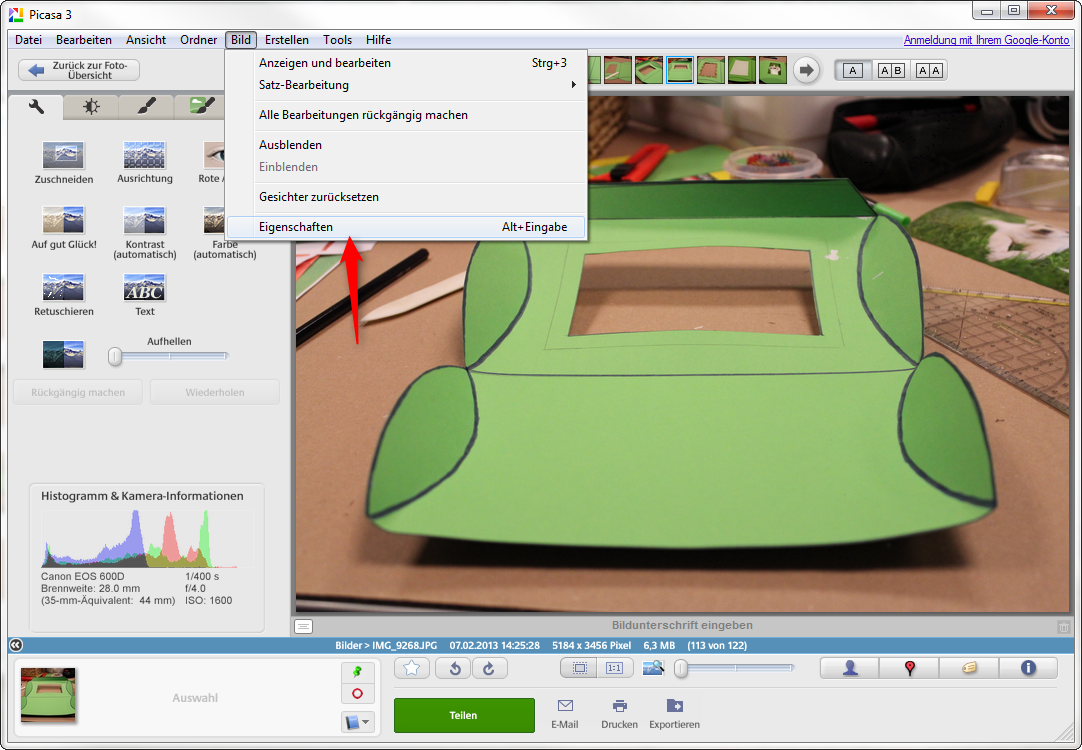Switch to the lighting adjustments tab
Screen dimensions: 1082x750
coord(91,106)
